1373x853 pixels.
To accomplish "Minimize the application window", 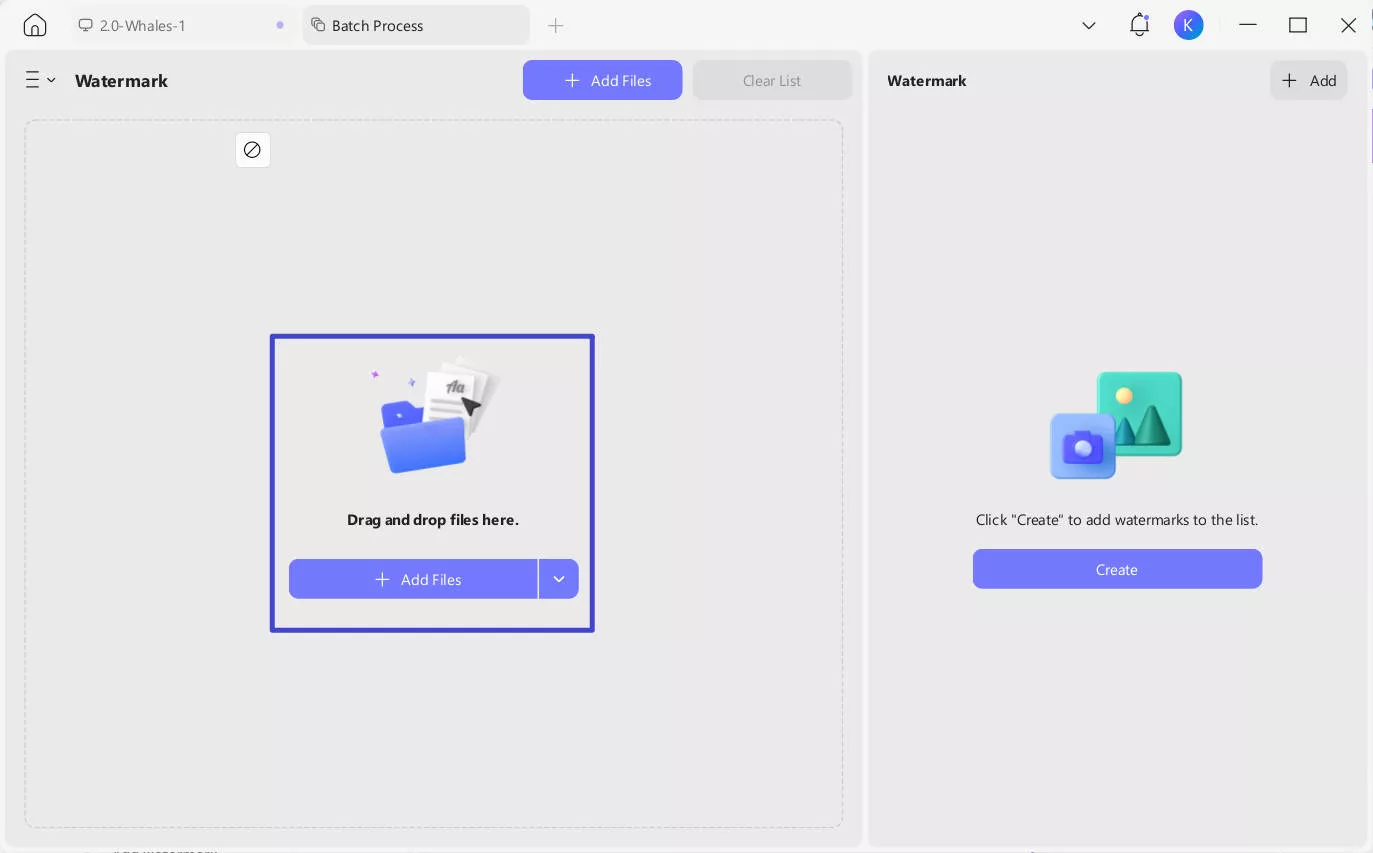I will point(1248,25).
